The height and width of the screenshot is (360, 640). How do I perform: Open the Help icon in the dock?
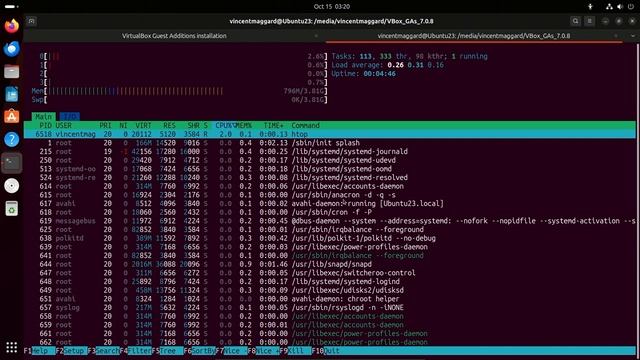click(x=11, y=140)
